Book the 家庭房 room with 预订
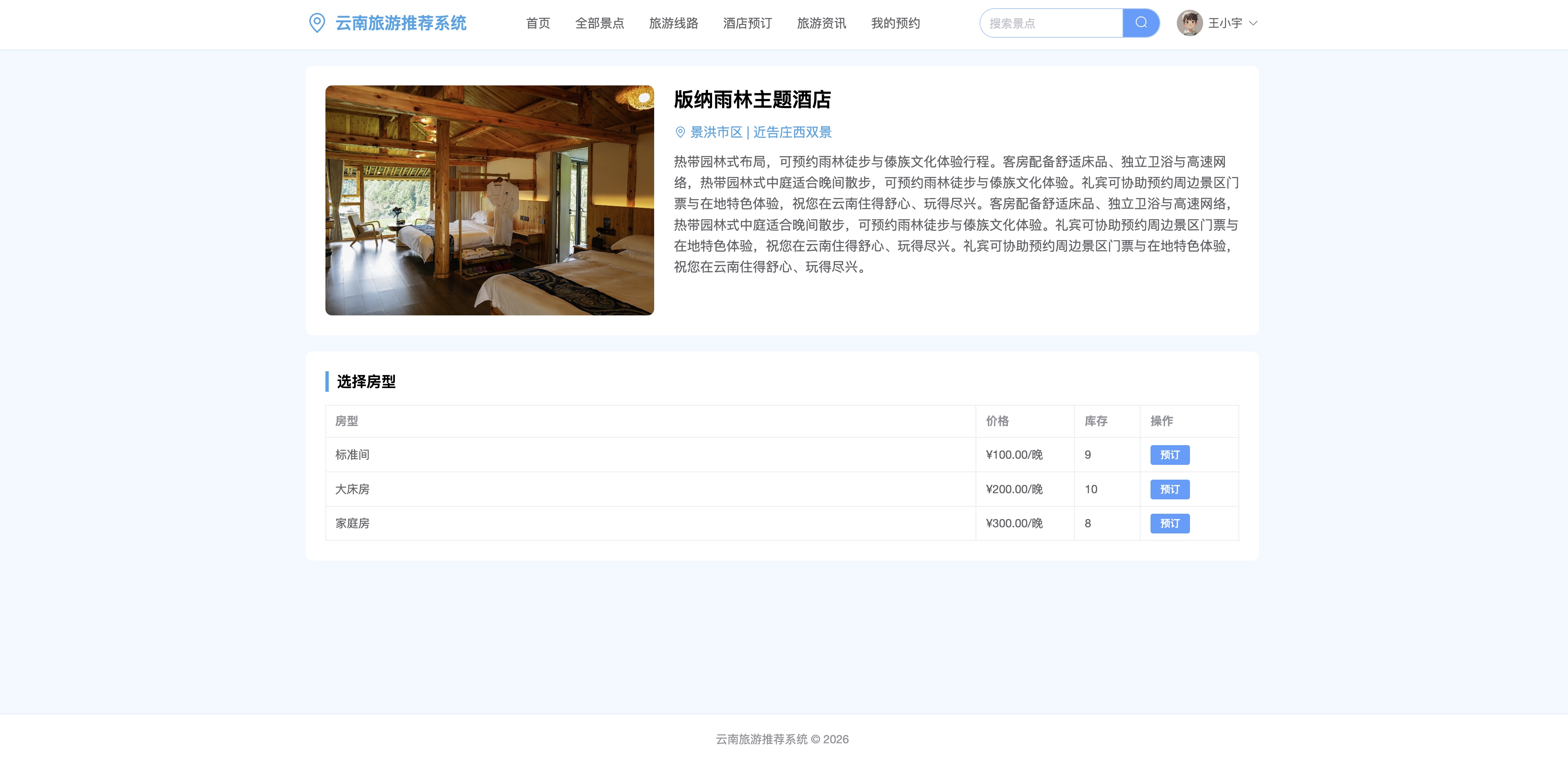This screenshot has width=1568, height=763. click(x=1169, y=523)
